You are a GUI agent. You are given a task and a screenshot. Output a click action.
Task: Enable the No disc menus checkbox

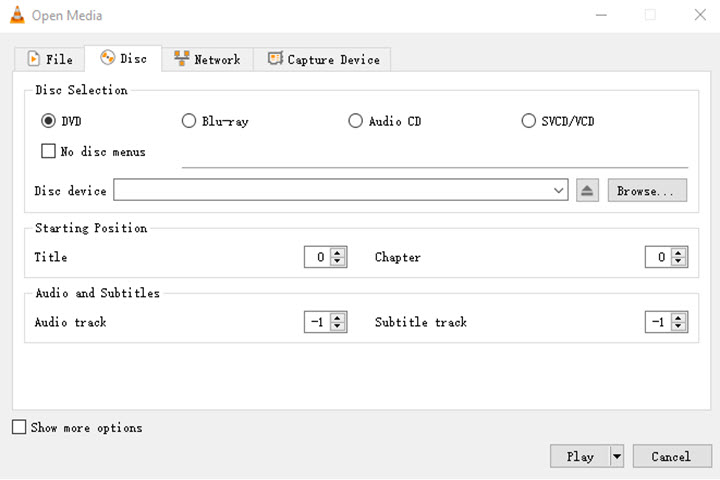[48, 152]
